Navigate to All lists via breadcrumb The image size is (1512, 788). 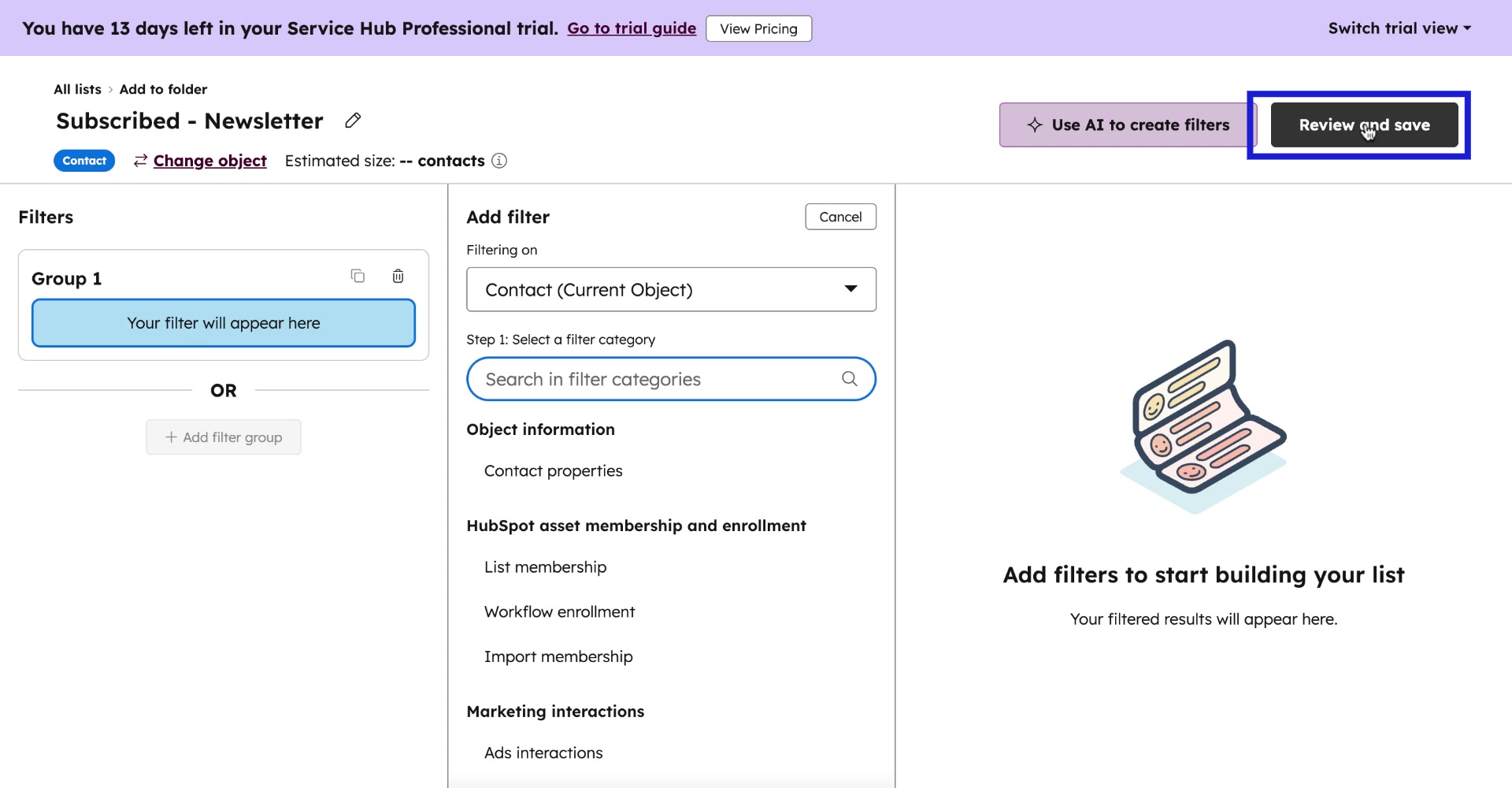coord(76,89)
